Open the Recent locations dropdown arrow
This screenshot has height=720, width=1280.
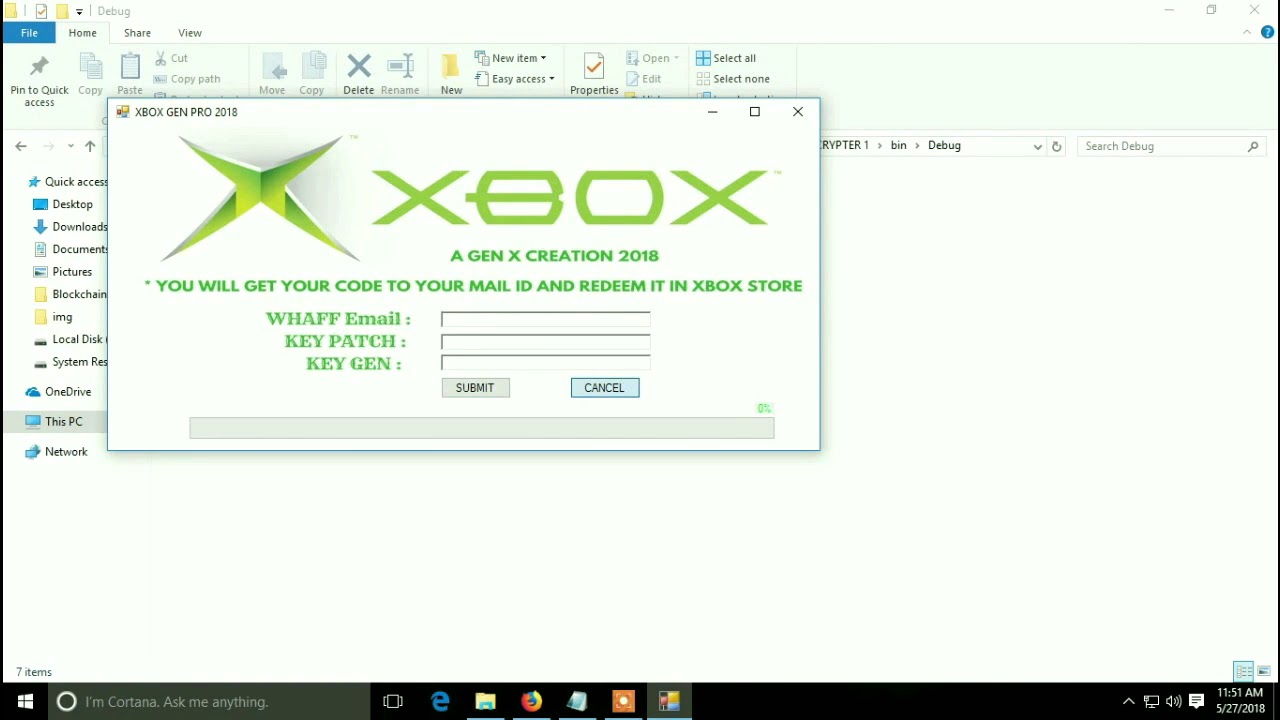70,146
